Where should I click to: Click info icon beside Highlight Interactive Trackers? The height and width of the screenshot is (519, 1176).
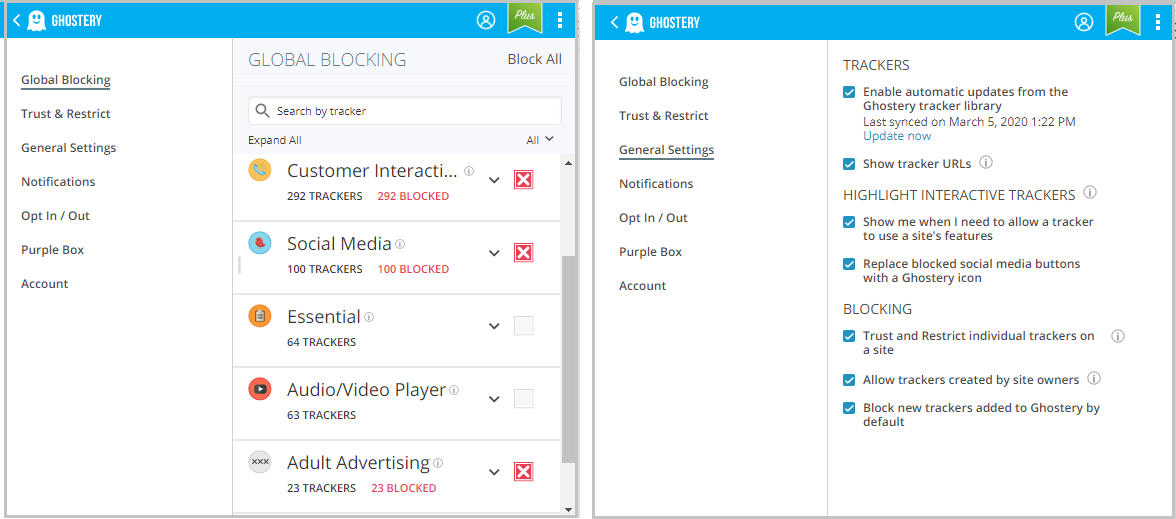point(1090,193)
